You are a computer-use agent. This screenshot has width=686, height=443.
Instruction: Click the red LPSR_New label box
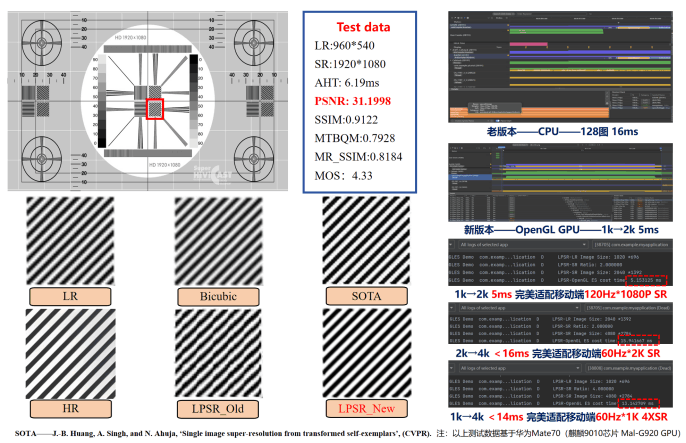367,408
